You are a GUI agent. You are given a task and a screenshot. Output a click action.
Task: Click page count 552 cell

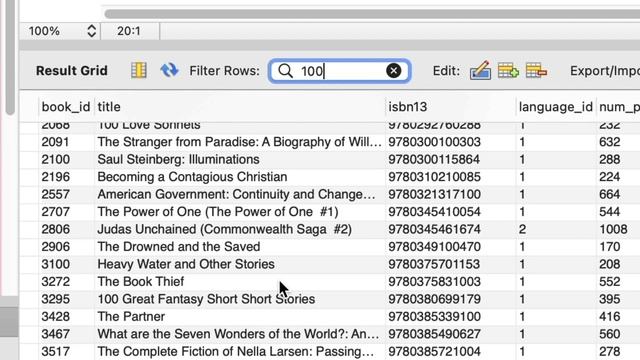609,282
